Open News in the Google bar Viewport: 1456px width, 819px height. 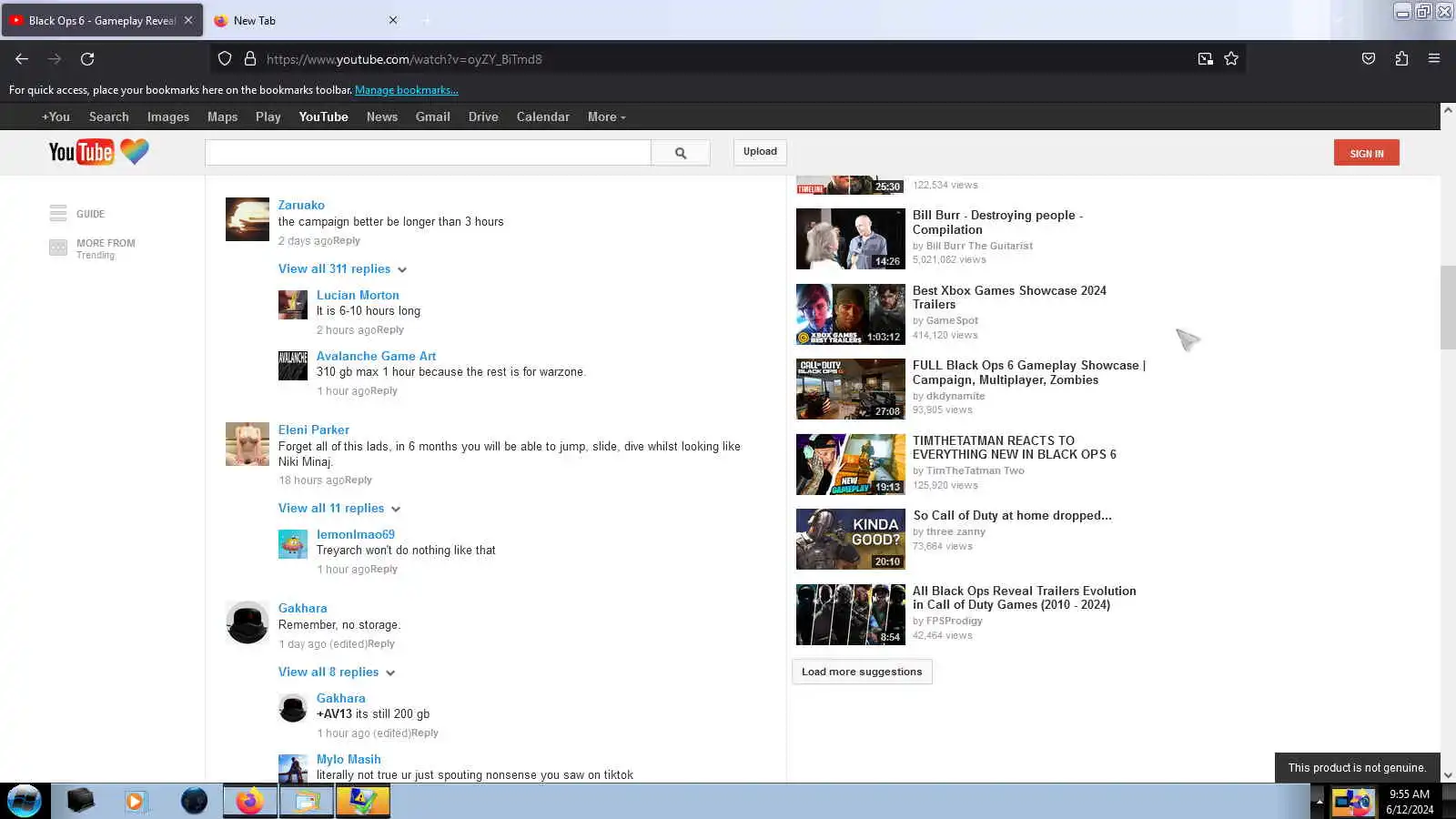click(x=382, y=116)
